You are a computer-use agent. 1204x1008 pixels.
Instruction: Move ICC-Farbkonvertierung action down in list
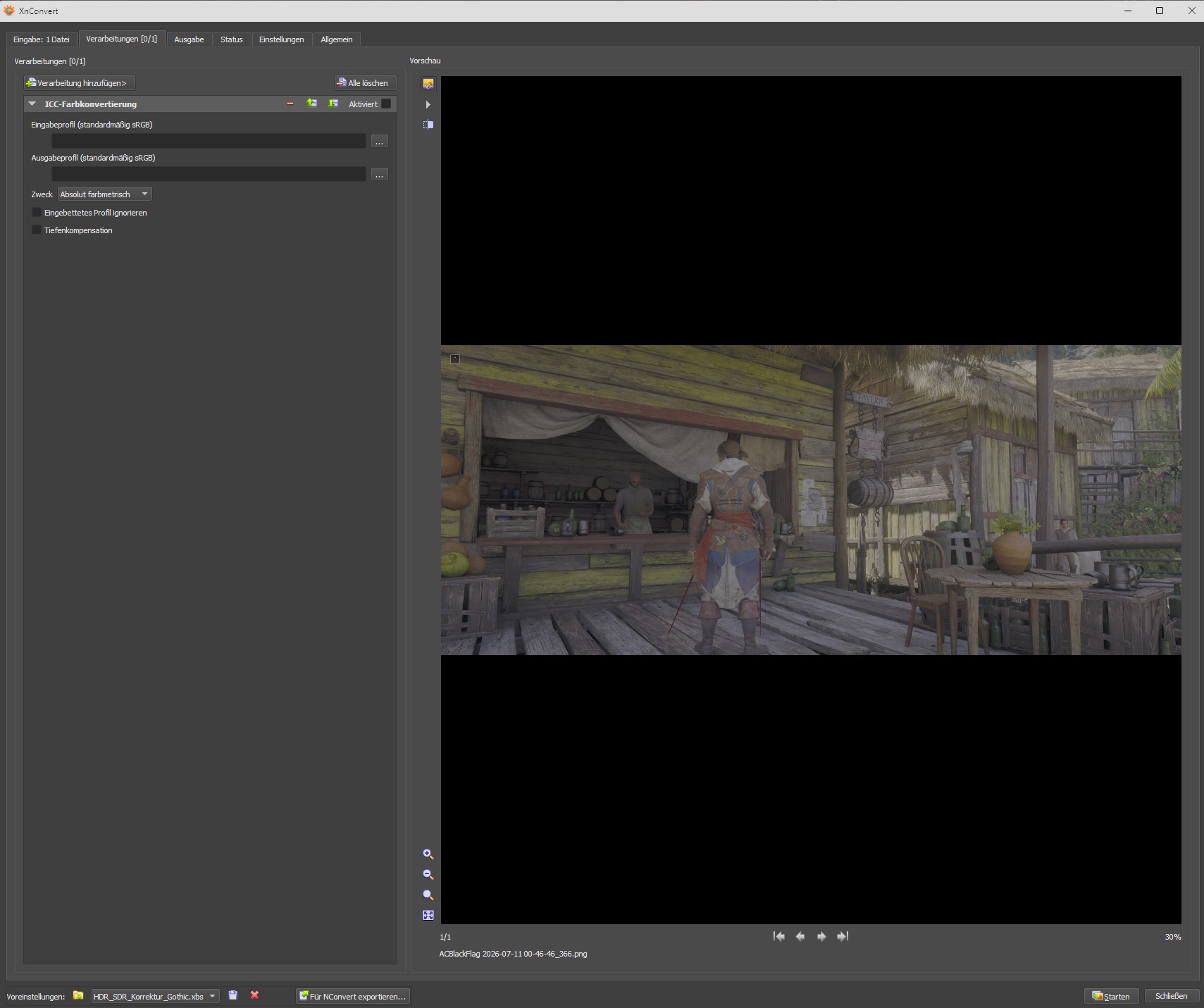coord(333,104)
